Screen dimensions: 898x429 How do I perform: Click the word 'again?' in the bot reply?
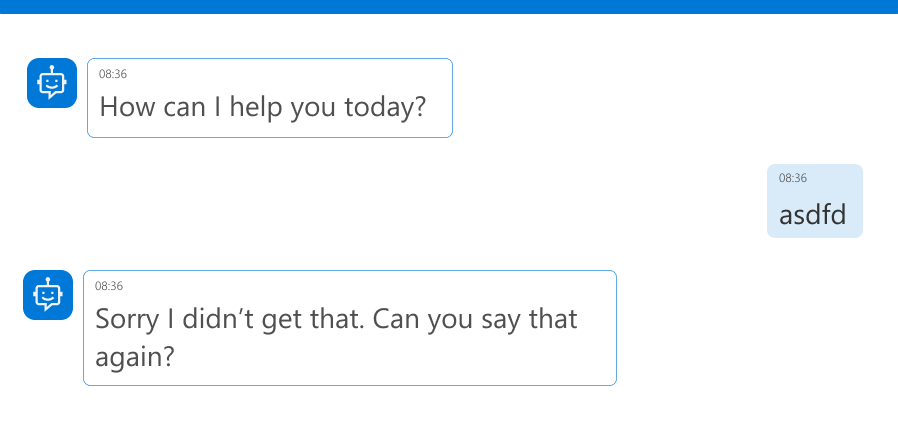[x=135, y=356]
